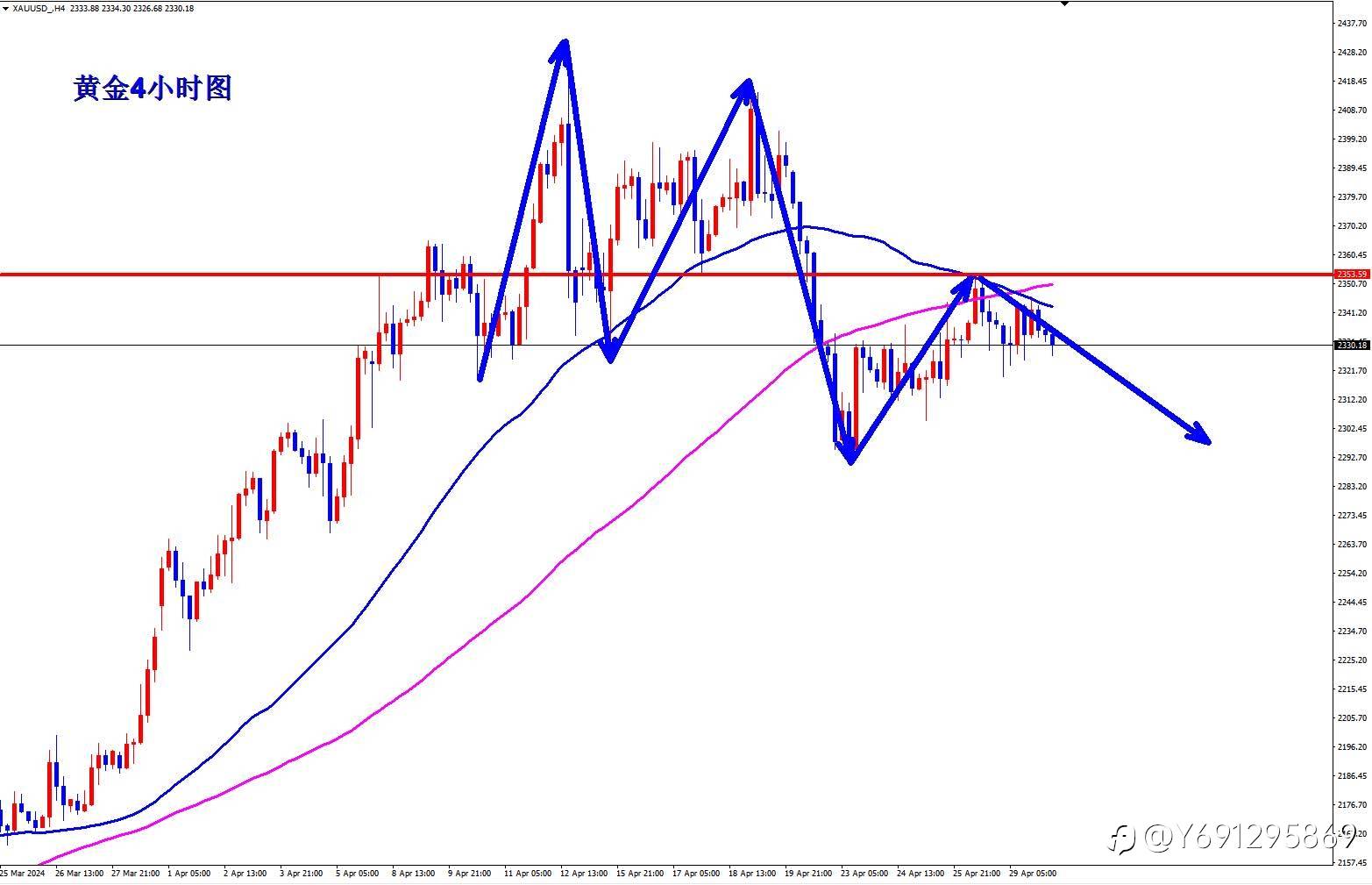Click the 2370.20 price axis label
This screenshot has width=1372, height=885.
(1353, 226)
